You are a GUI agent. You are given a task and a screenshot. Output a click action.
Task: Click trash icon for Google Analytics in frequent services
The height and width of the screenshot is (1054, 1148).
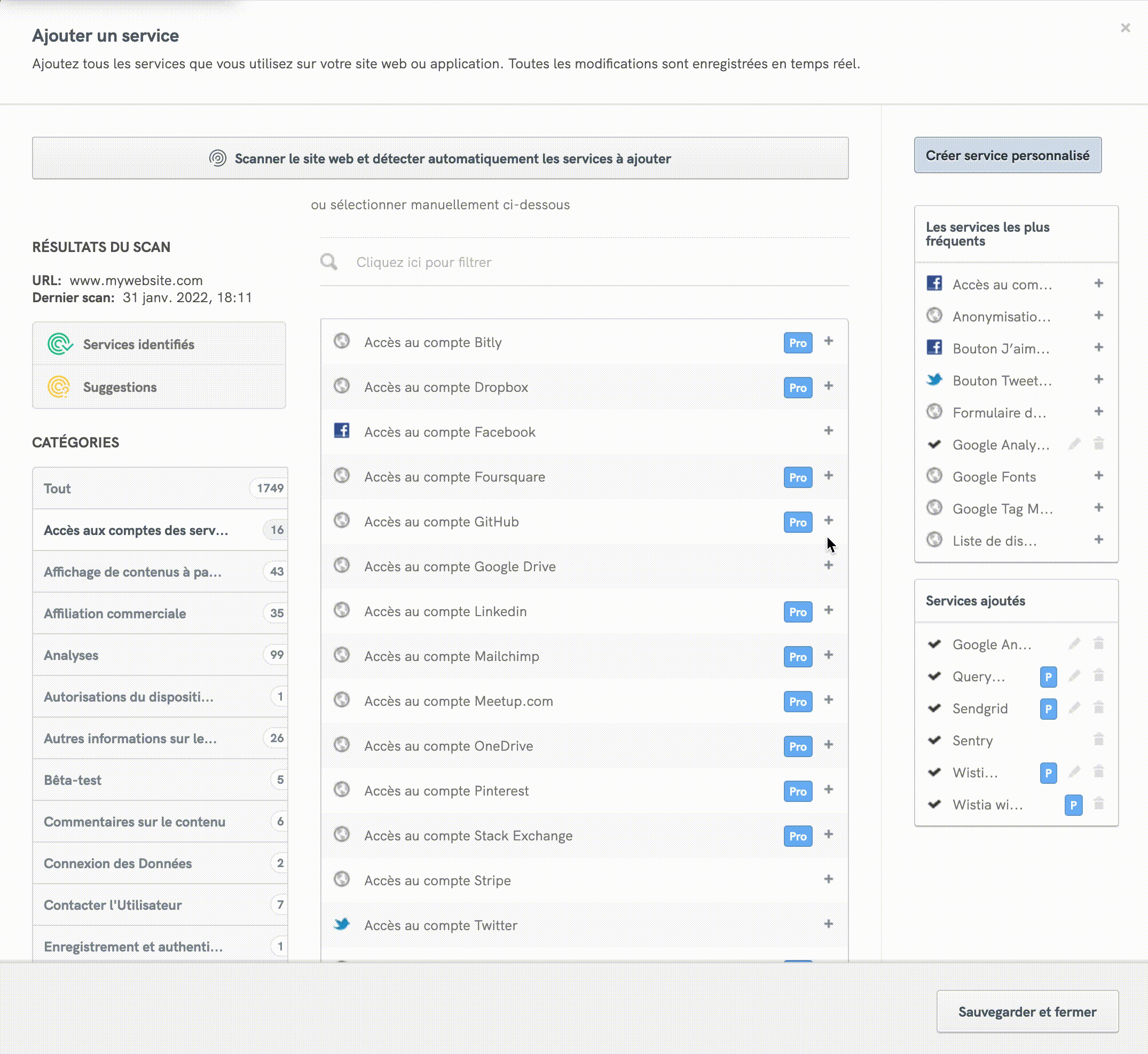point(1098,444)
